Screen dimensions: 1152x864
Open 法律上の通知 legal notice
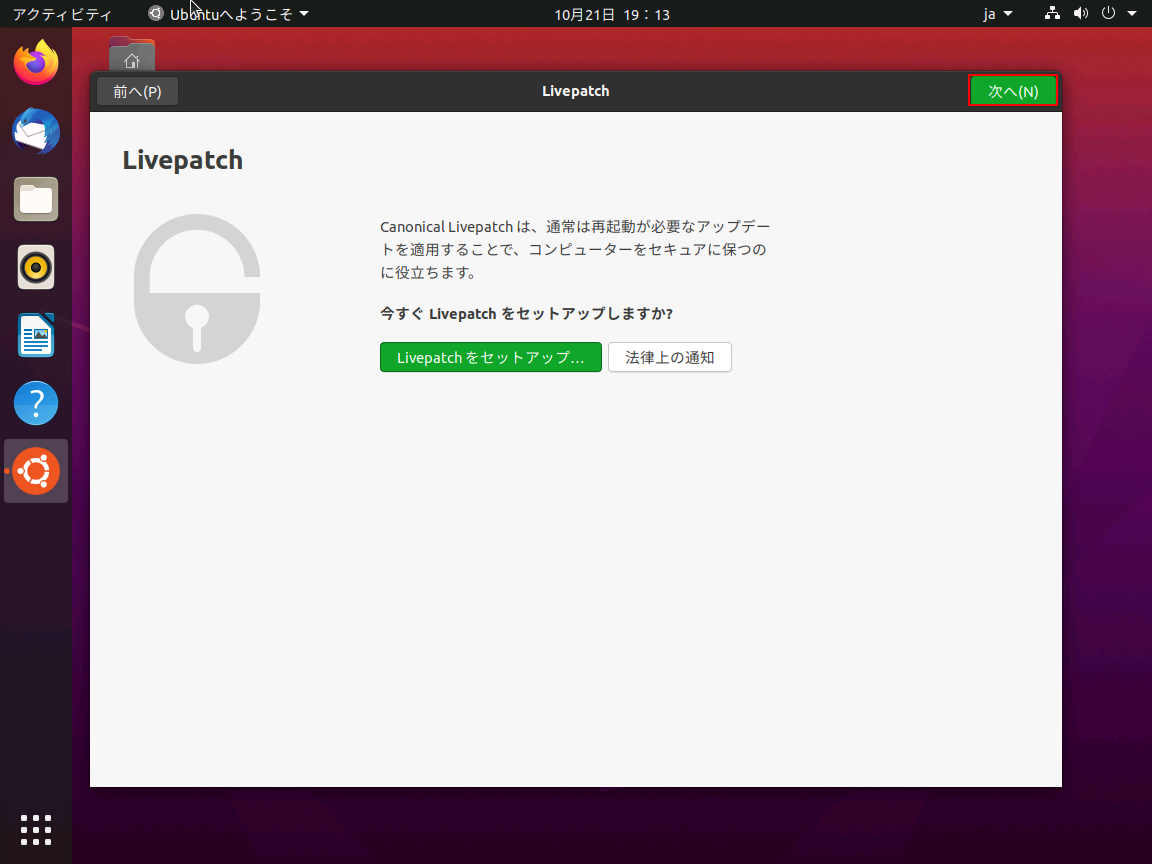tap(670, 357)
